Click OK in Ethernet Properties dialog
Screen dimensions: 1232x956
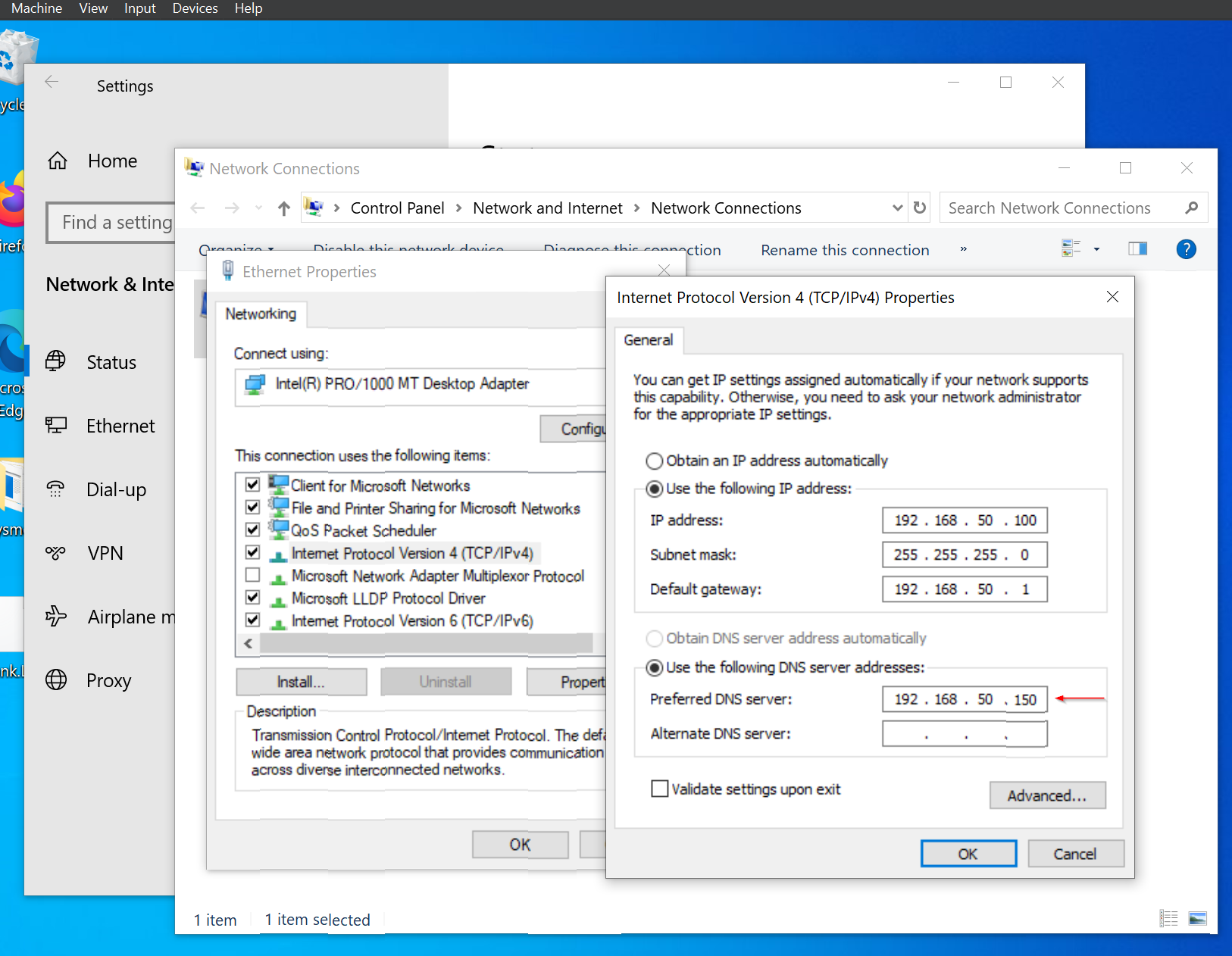click(x=520, y=845)
